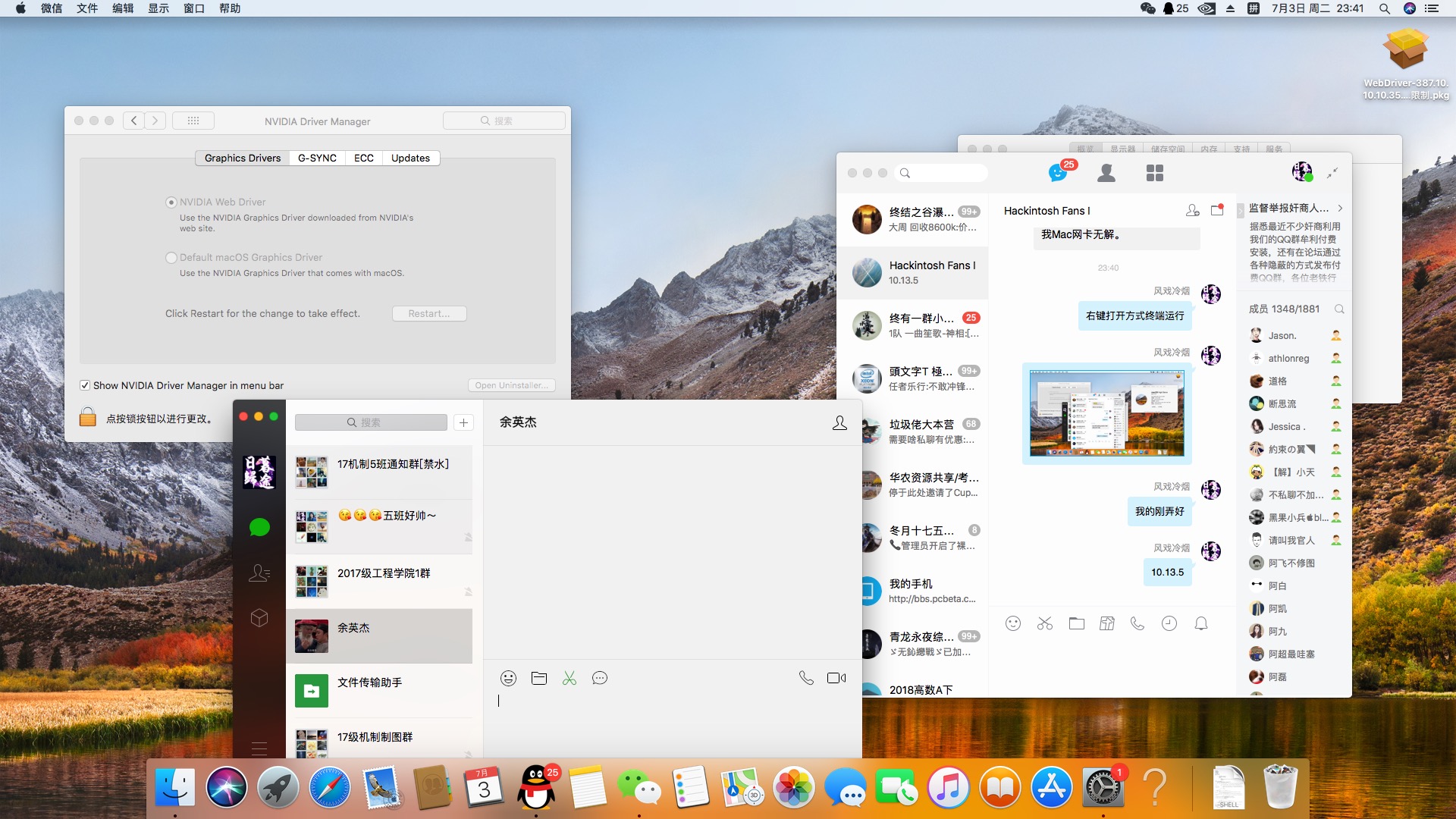Open the WeChat sidebar hamburger menu
This screenshot has width=1456, height=819.
tap(259, 748)
